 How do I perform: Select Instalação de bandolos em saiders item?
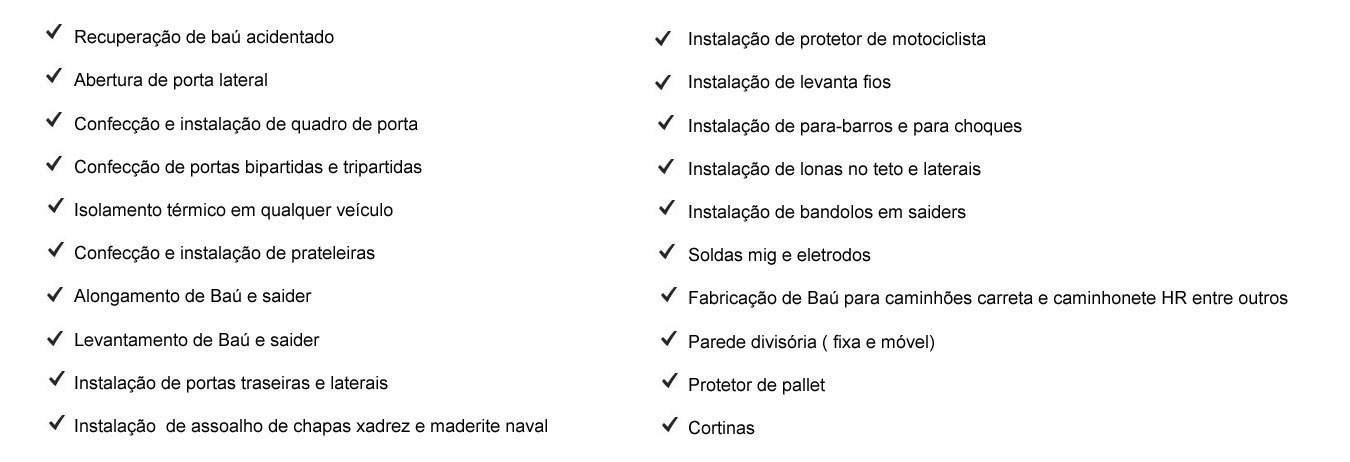(x=827, y=212)
